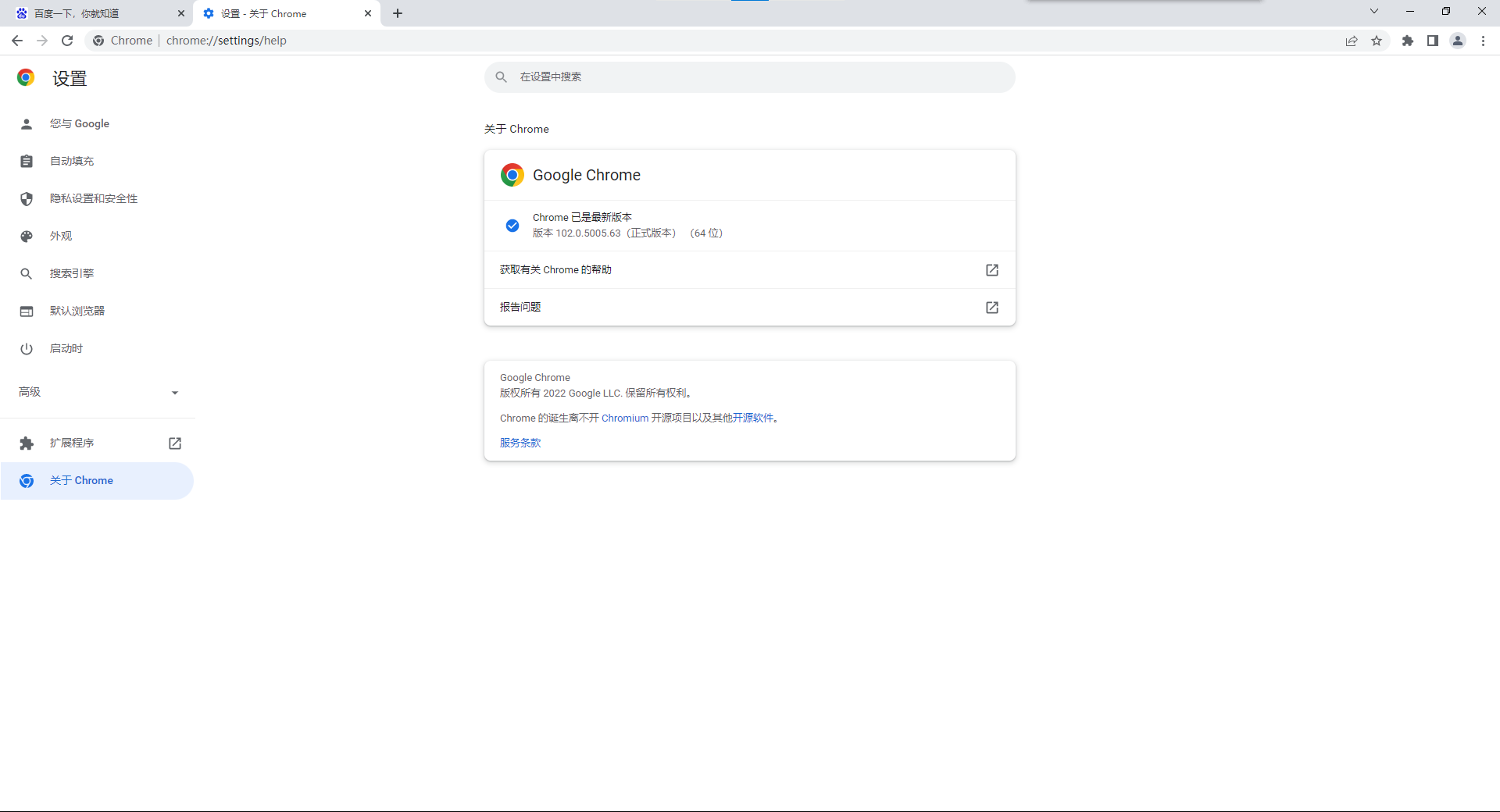Click the forward navigation arrow

coord(42,41)
